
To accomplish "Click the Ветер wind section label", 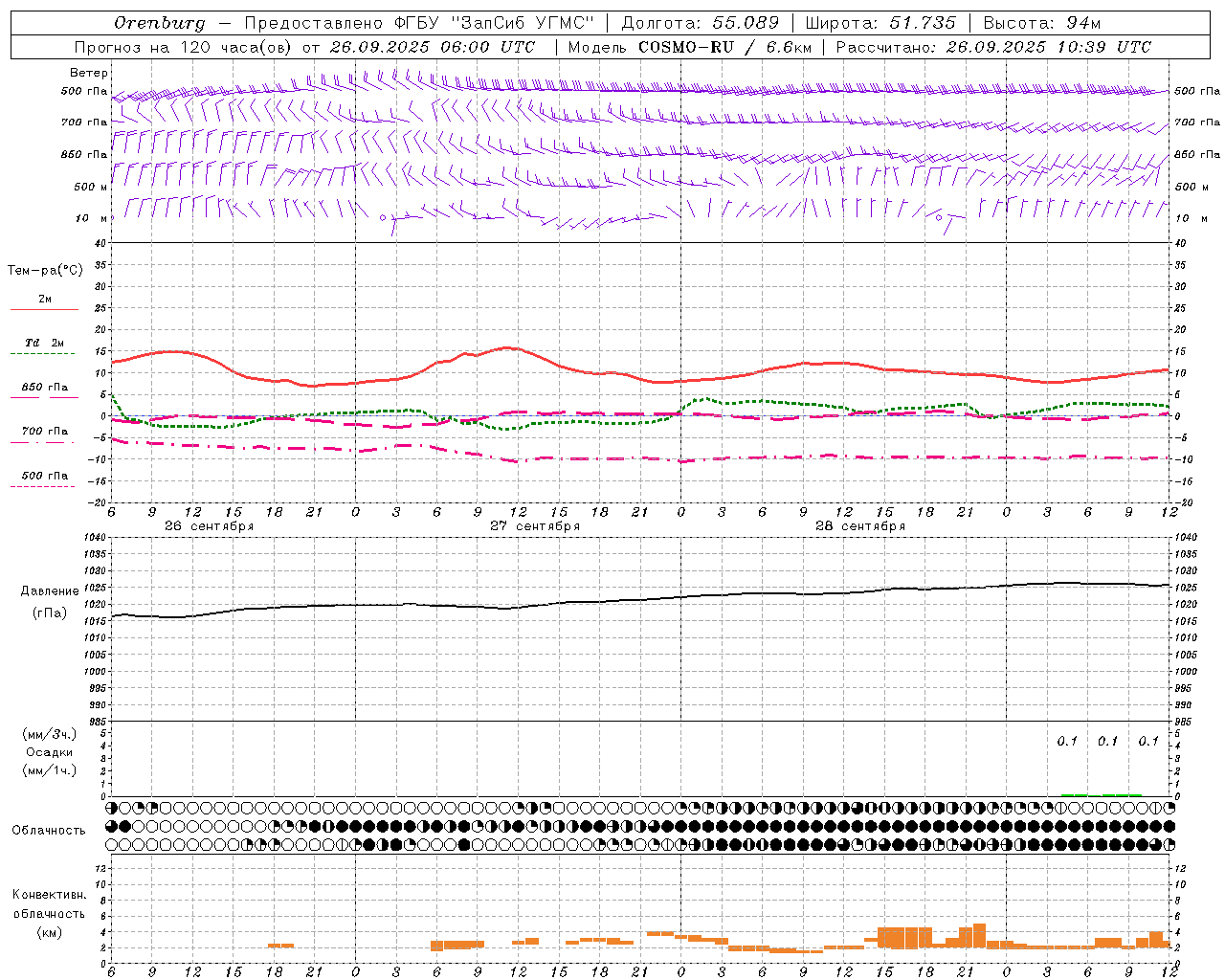I will pyautogui.click(x=89, y=73).
